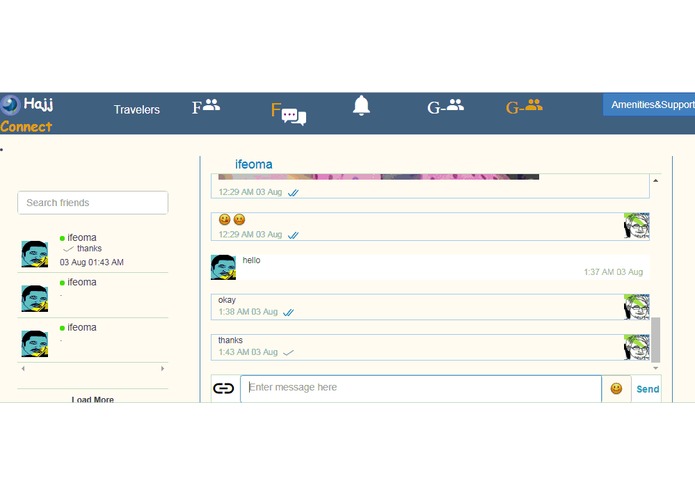Click the single tick at 1:43 AM
This screenshot has width=695, height=494.
pyautogui.click(x=289, y=353)
